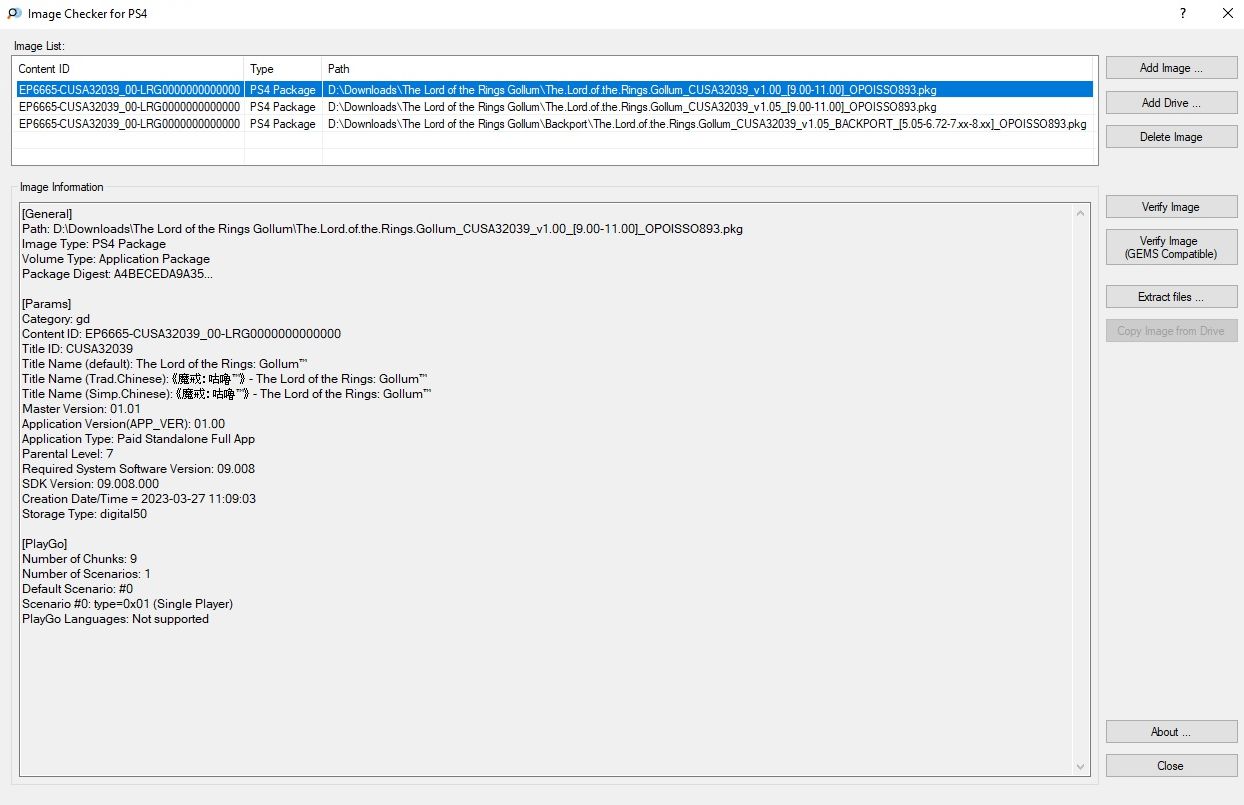Sort list by the Type column header
This screenshot has width=1244, height=805.
point(283,69)
